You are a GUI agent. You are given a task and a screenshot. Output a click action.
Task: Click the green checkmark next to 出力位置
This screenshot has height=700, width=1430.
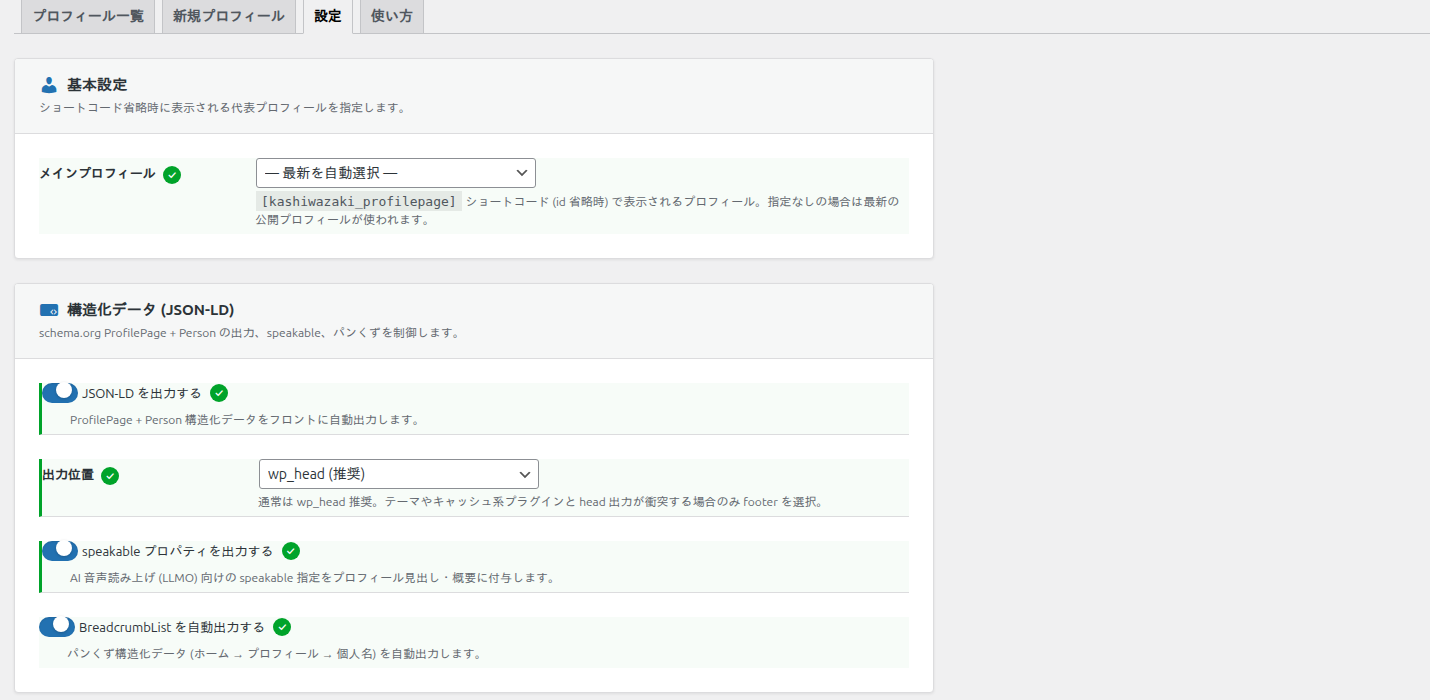coord(110,476)
